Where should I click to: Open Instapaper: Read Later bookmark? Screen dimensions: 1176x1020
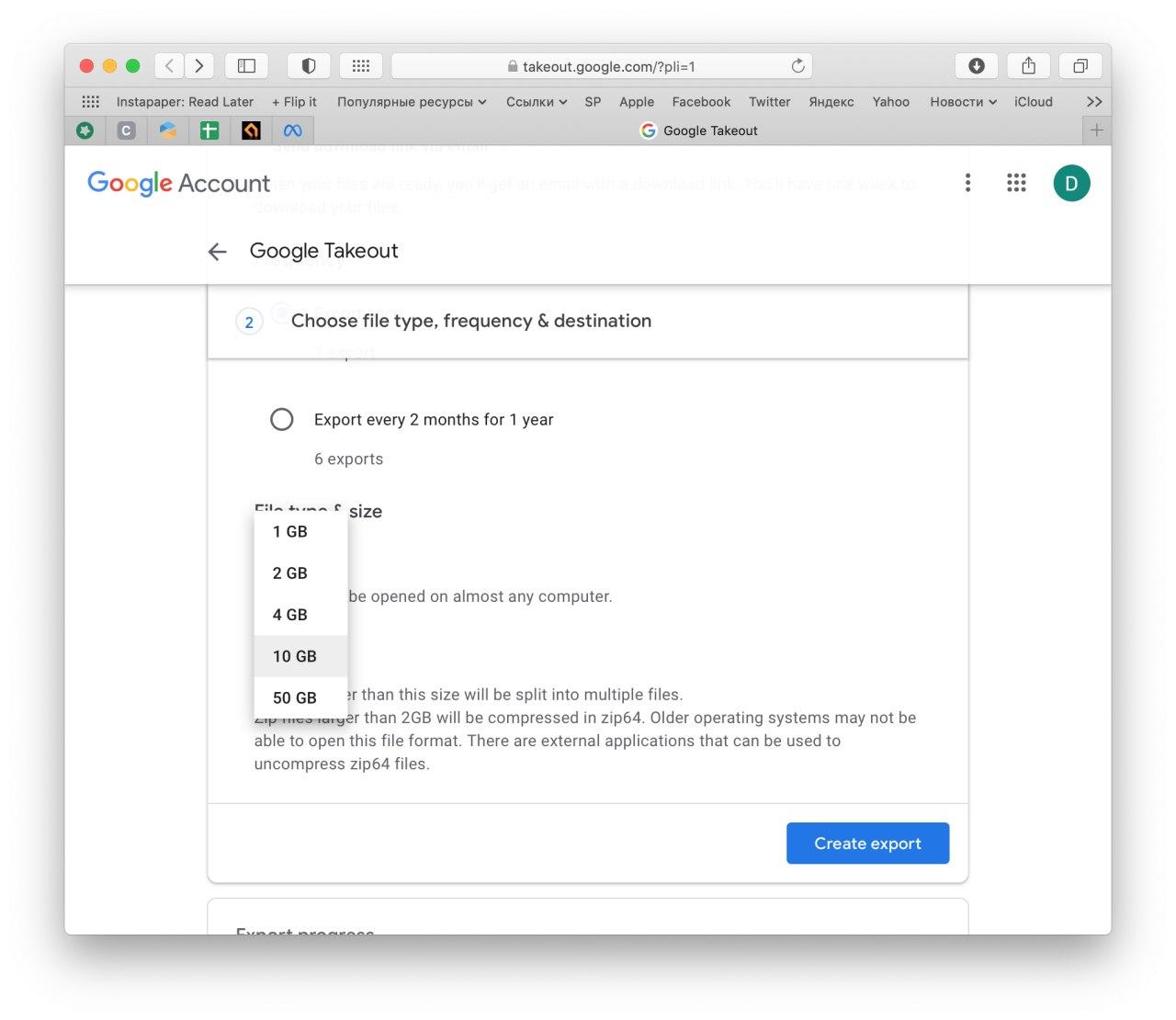point(185,102)
